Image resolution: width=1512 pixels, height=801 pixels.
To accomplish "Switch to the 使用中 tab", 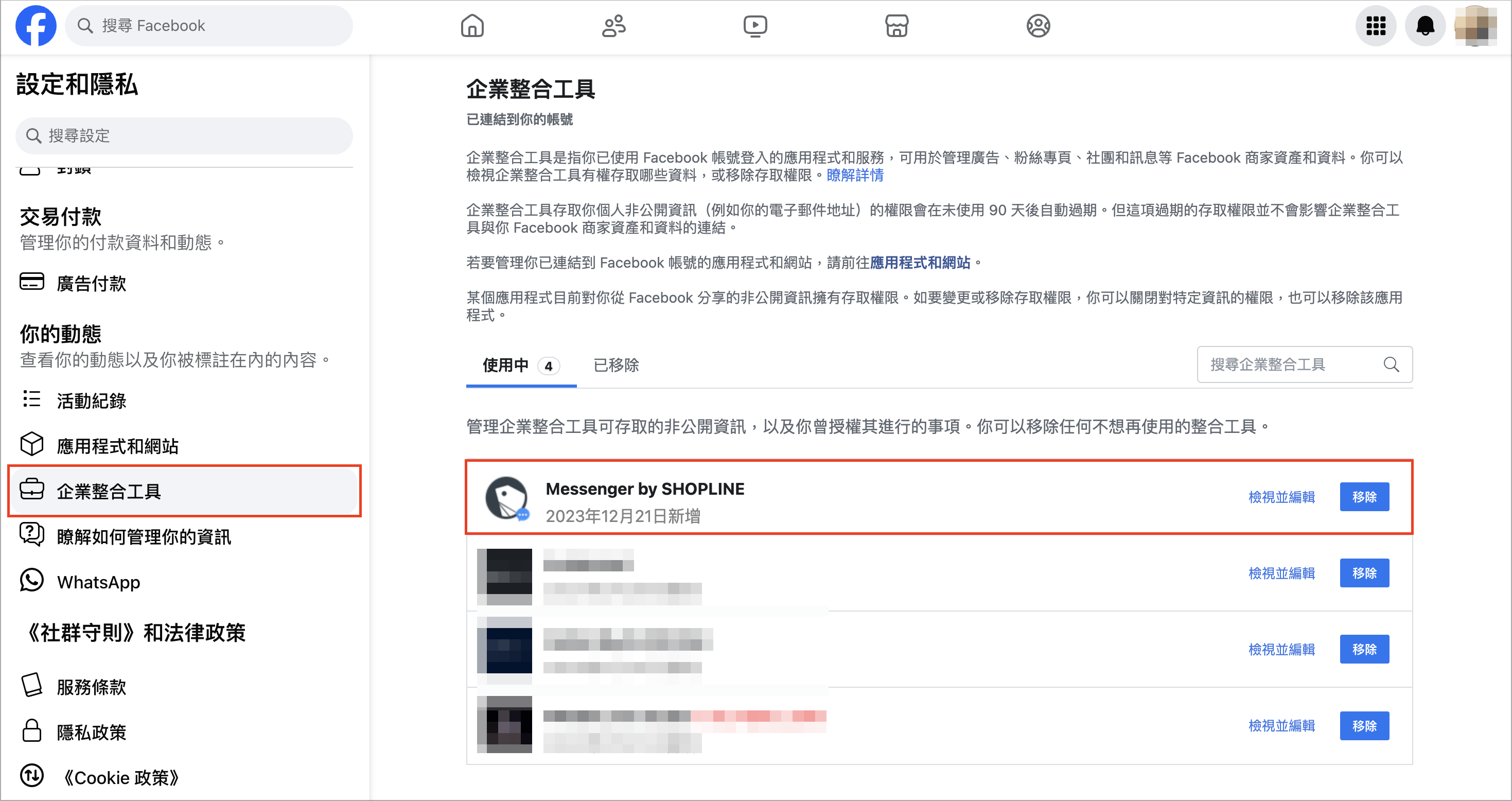I will click(x=521, y=365).
